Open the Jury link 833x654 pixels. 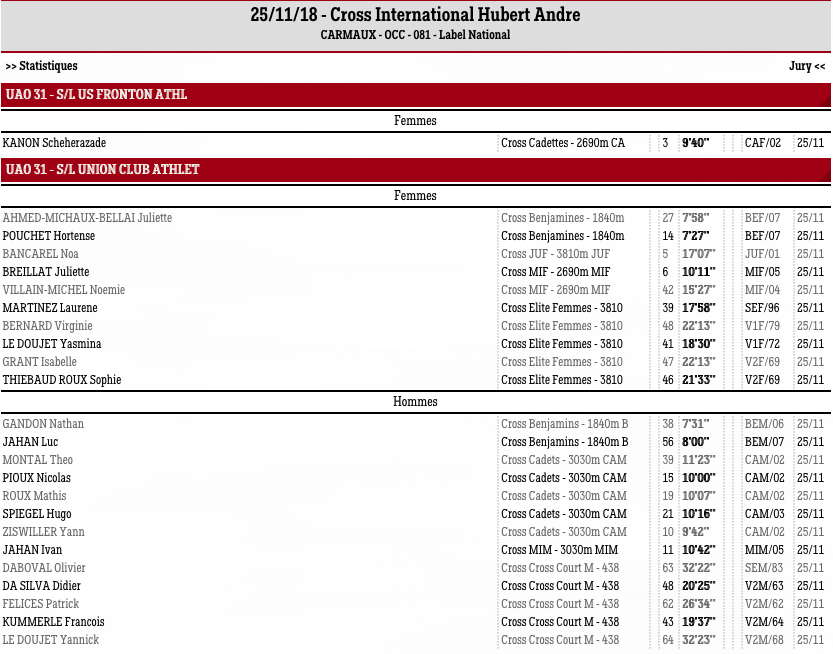807,66
